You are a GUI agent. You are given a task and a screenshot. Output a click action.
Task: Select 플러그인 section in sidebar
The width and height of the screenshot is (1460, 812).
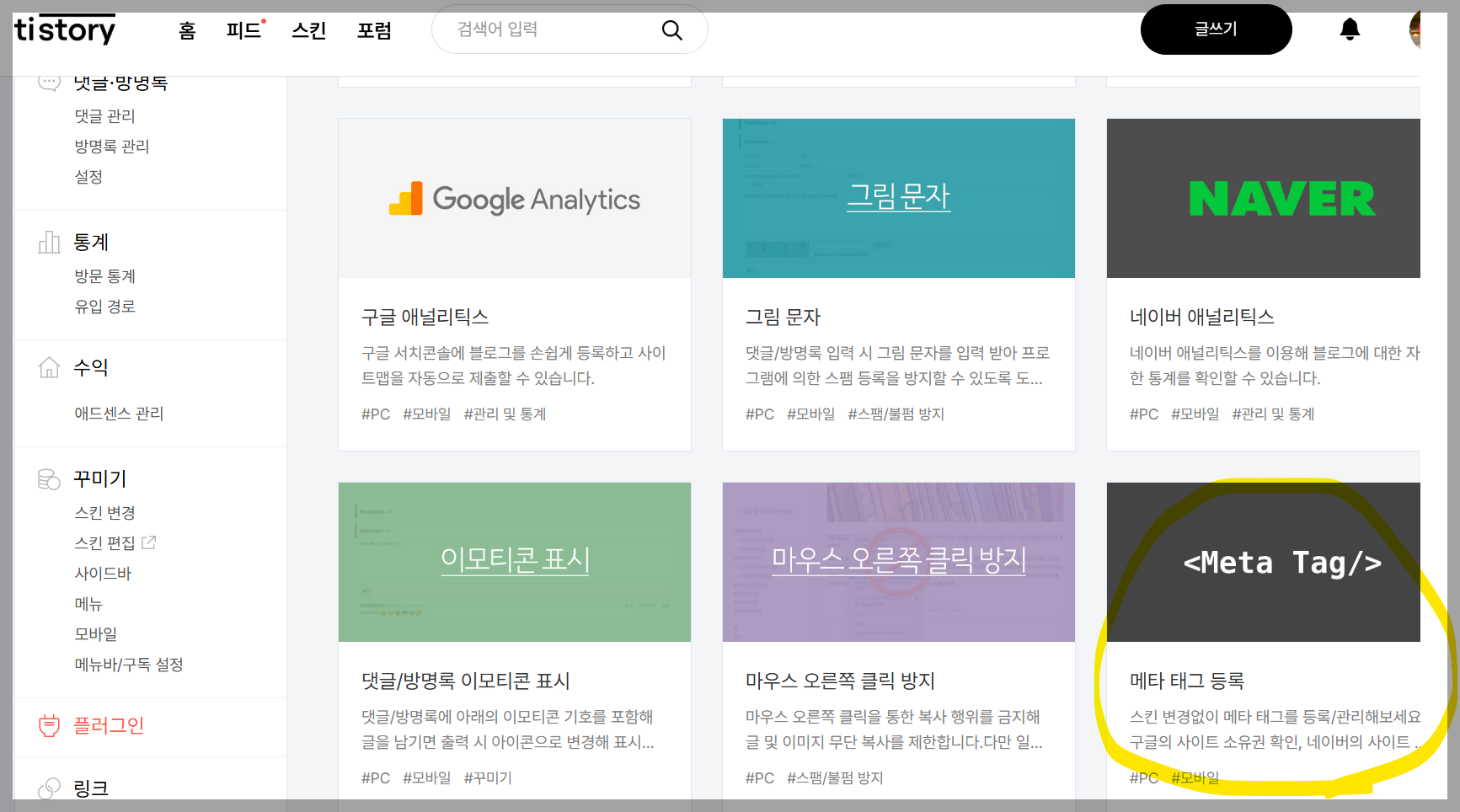109,725
